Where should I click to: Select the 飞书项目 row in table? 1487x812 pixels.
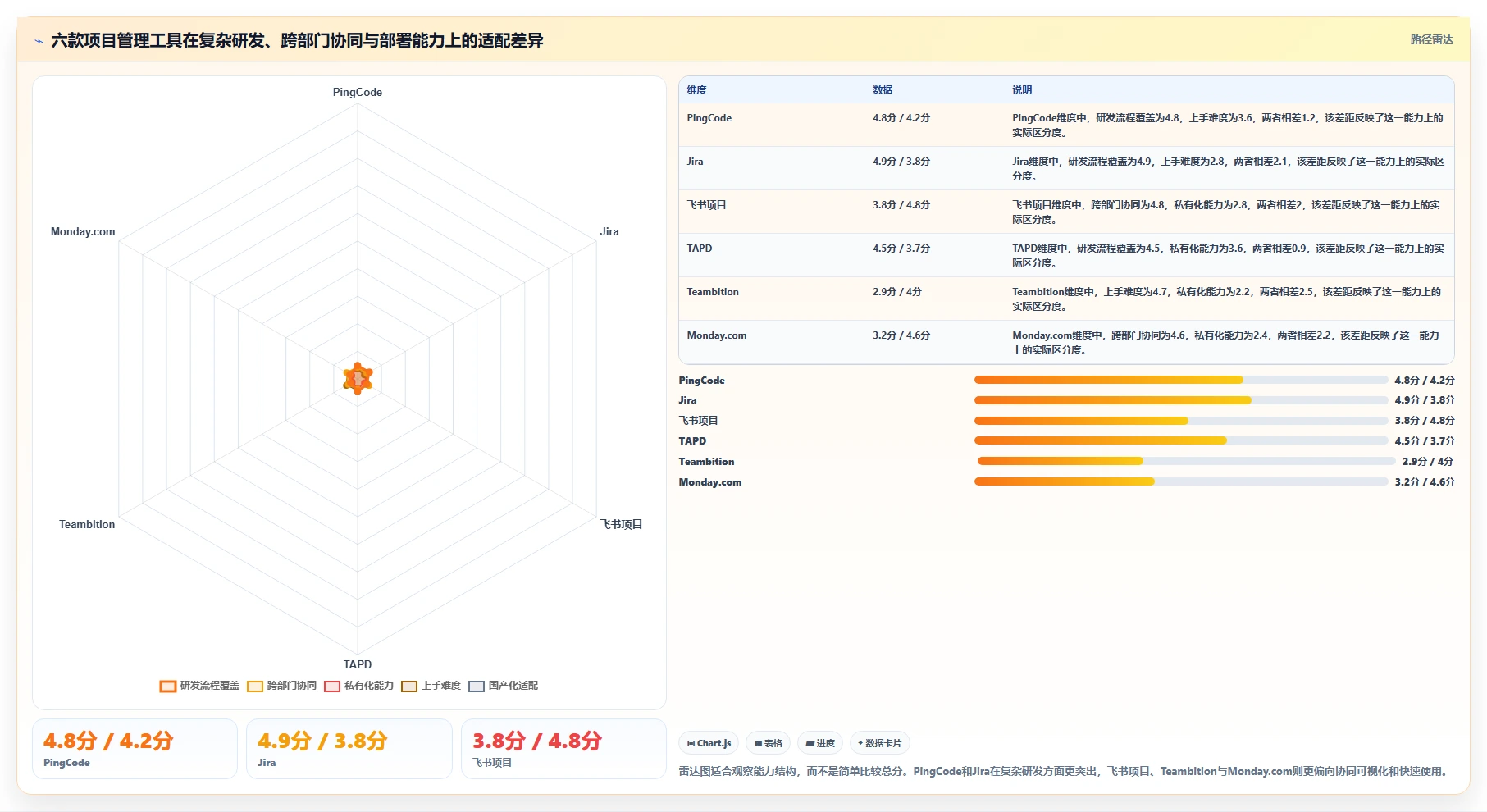(x=1066, y=212)
